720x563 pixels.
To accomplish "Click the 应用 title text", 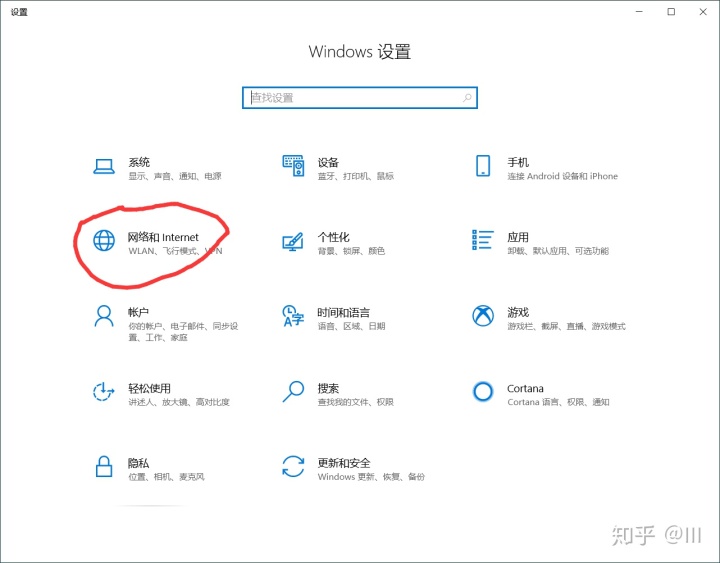I will (518, 237).
